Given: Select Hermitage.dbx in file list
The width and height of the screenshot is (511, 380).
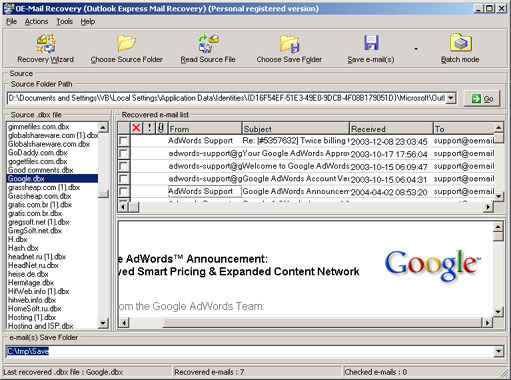Looking at the screenshot, I should point(31,283).
